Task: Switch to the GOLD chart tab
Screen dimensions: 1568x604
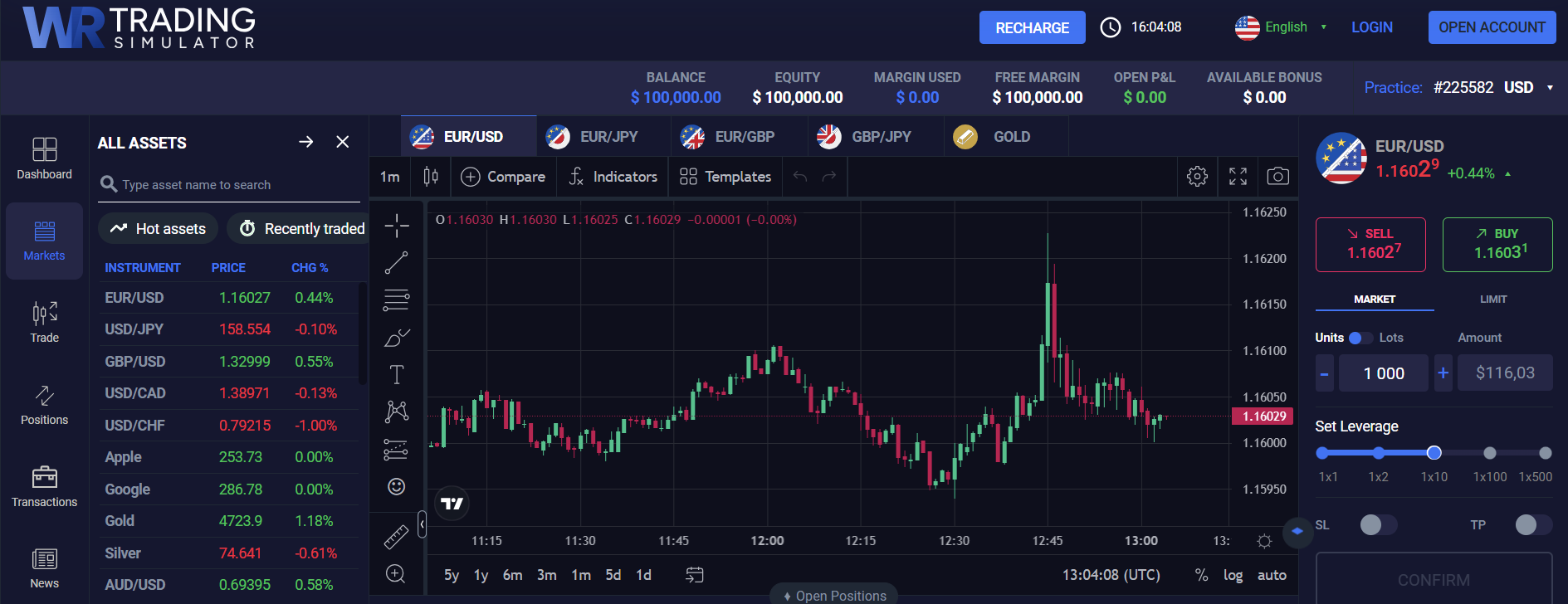Action: tap(1005, 137)
